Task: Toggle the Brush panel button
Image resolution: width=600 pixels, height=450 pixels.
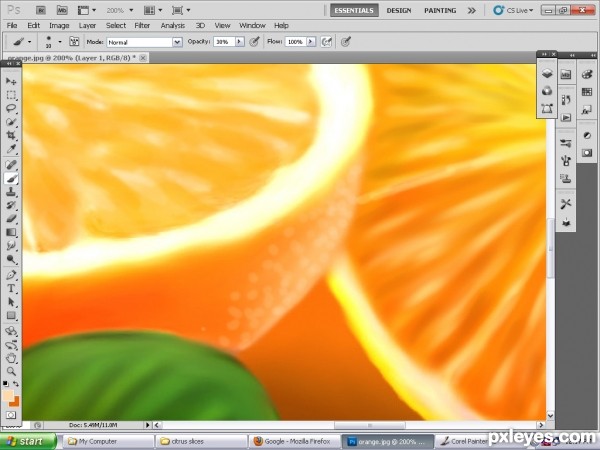Action: [x=74, y=42]
